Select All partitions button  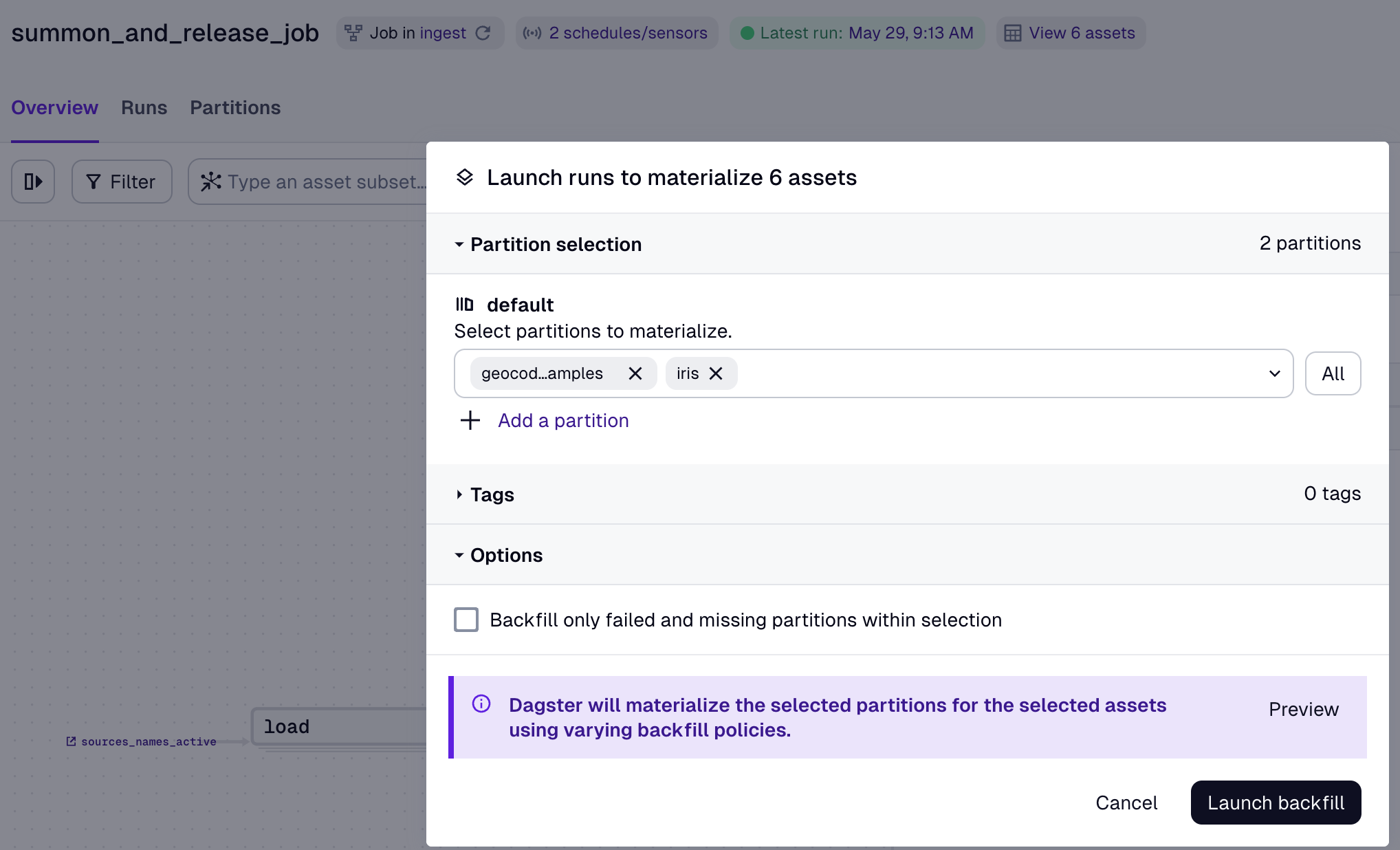tap(1333, 373)
